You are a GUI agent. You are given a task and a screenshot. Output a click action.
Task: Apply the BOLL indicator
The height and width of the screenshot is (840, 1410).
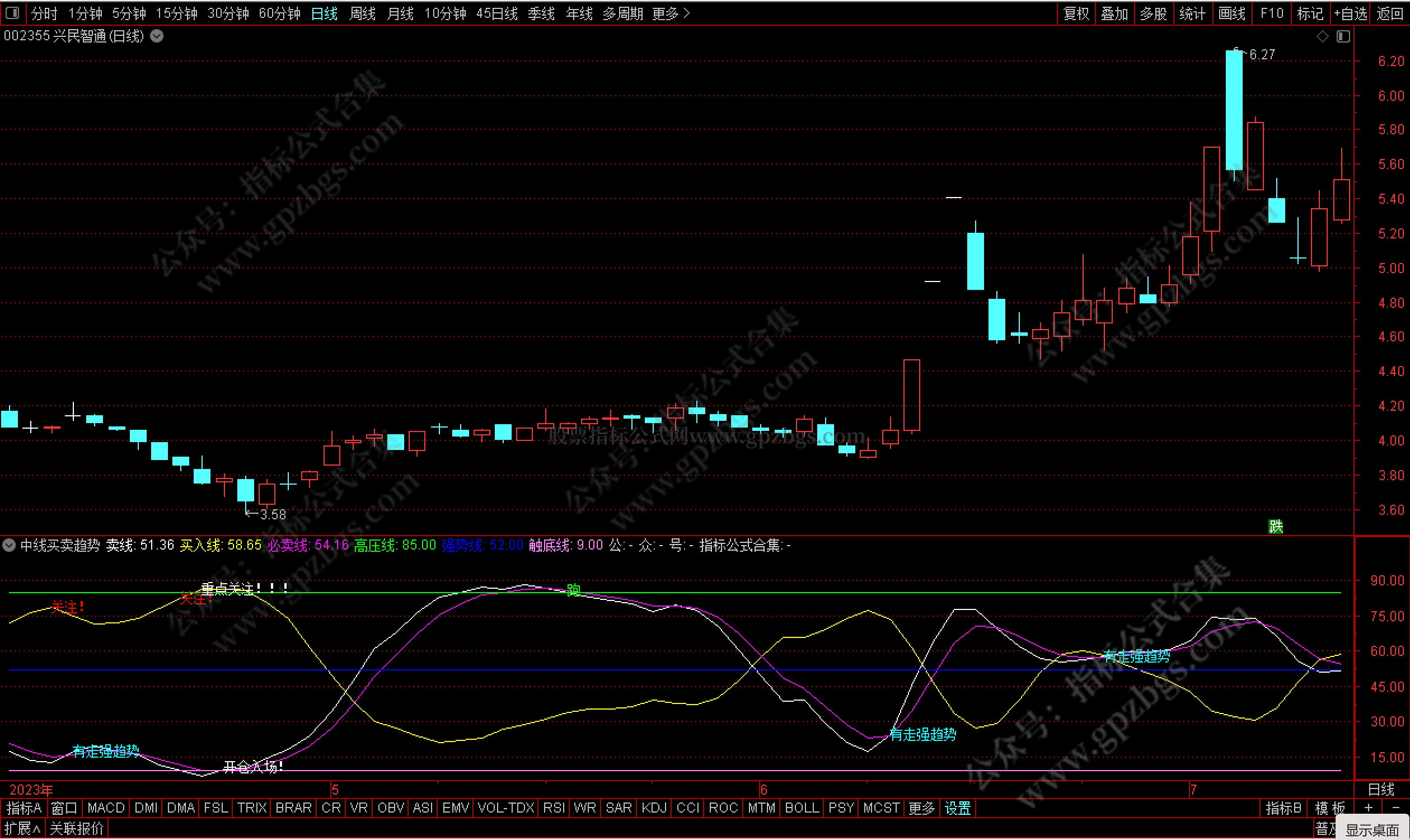[802, 808]
